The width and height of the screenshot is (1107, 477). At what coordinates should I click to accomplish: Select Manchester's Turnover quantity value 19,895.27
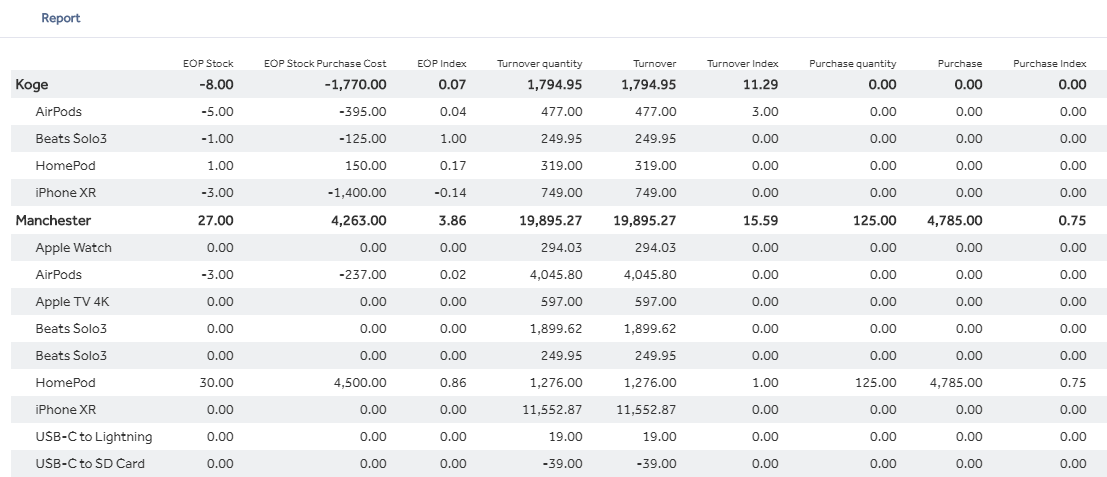[x=551, y=220]
